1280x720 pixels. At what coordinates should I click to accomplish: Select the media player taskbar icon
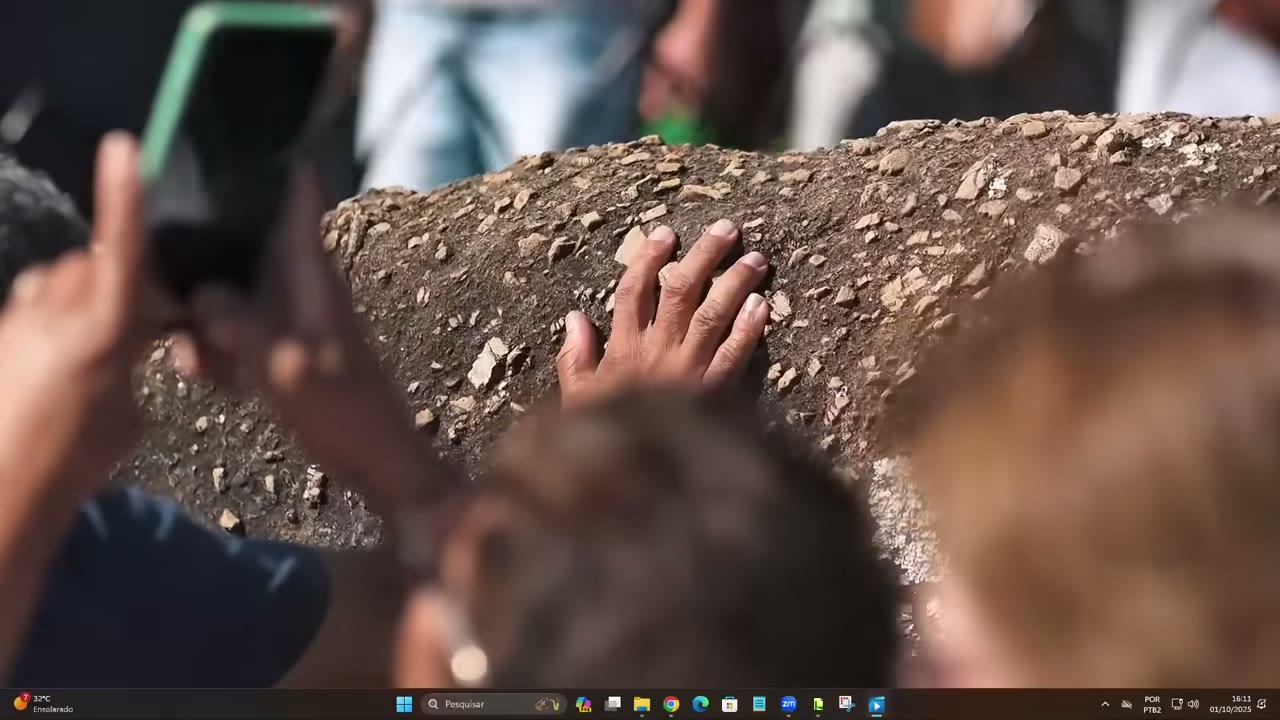click(876, 704)
